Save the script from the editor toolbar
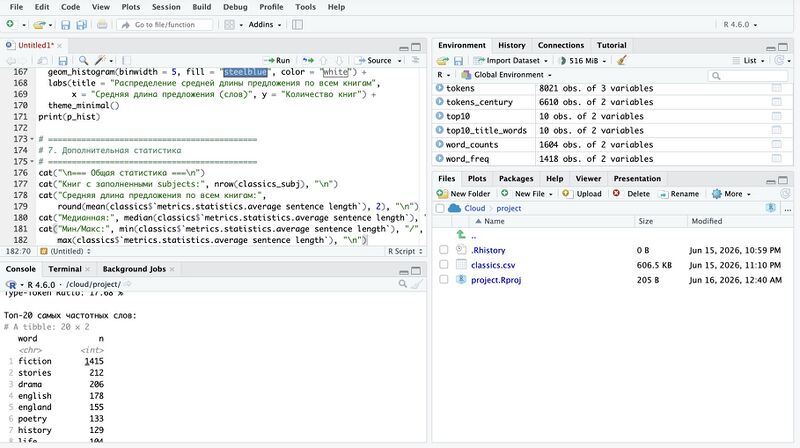The image size is (800, 448). [63, 61]
